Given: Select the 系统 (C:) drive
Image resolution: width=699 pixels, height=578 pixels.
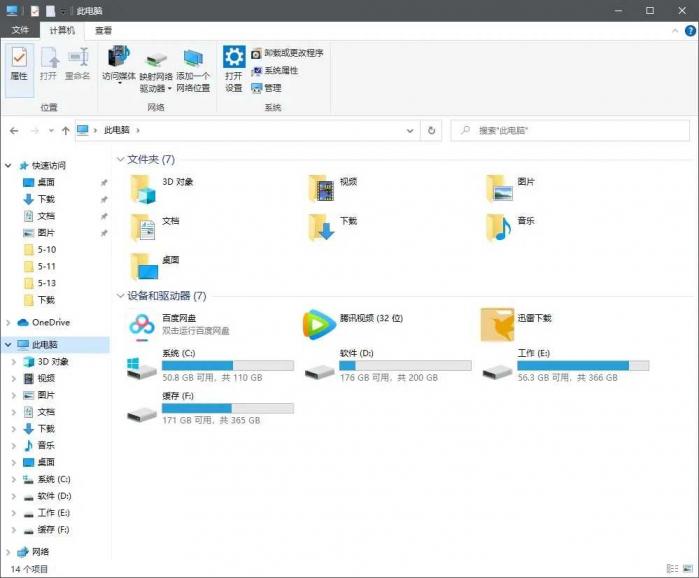Looking at the screenshot, I should (210, 366).
